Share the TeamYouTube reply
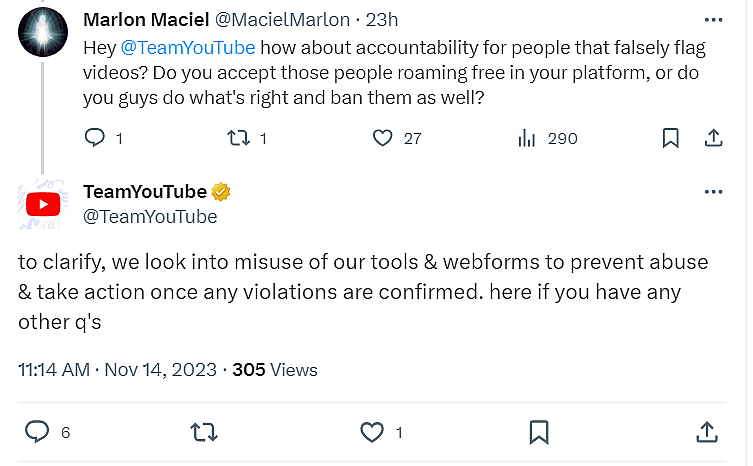 [x=706, y=432]
